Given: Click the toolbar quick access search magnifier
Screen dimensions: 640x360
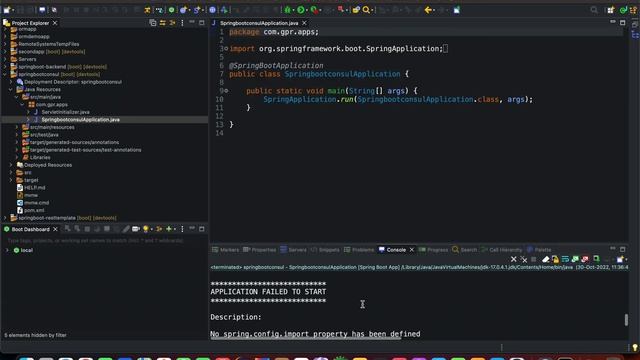Looking at the screenshot, I should [594, 10].
